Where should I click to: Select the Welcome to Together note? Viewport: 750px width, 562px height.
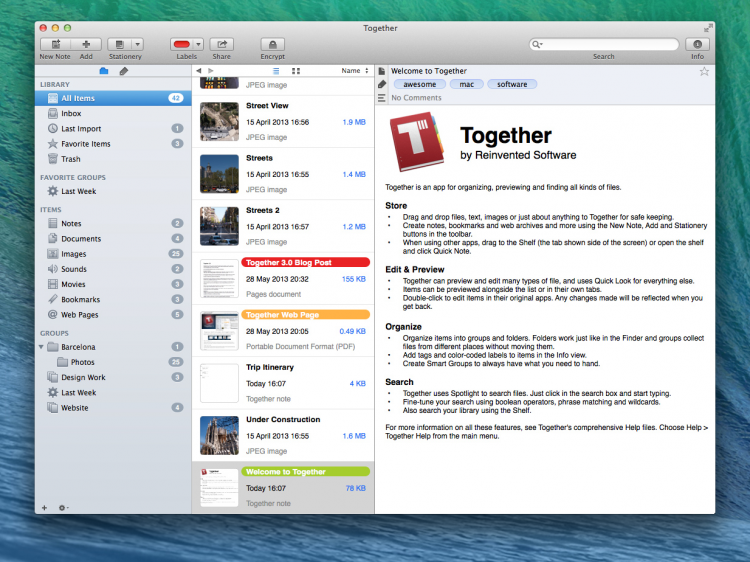(283, 488)
